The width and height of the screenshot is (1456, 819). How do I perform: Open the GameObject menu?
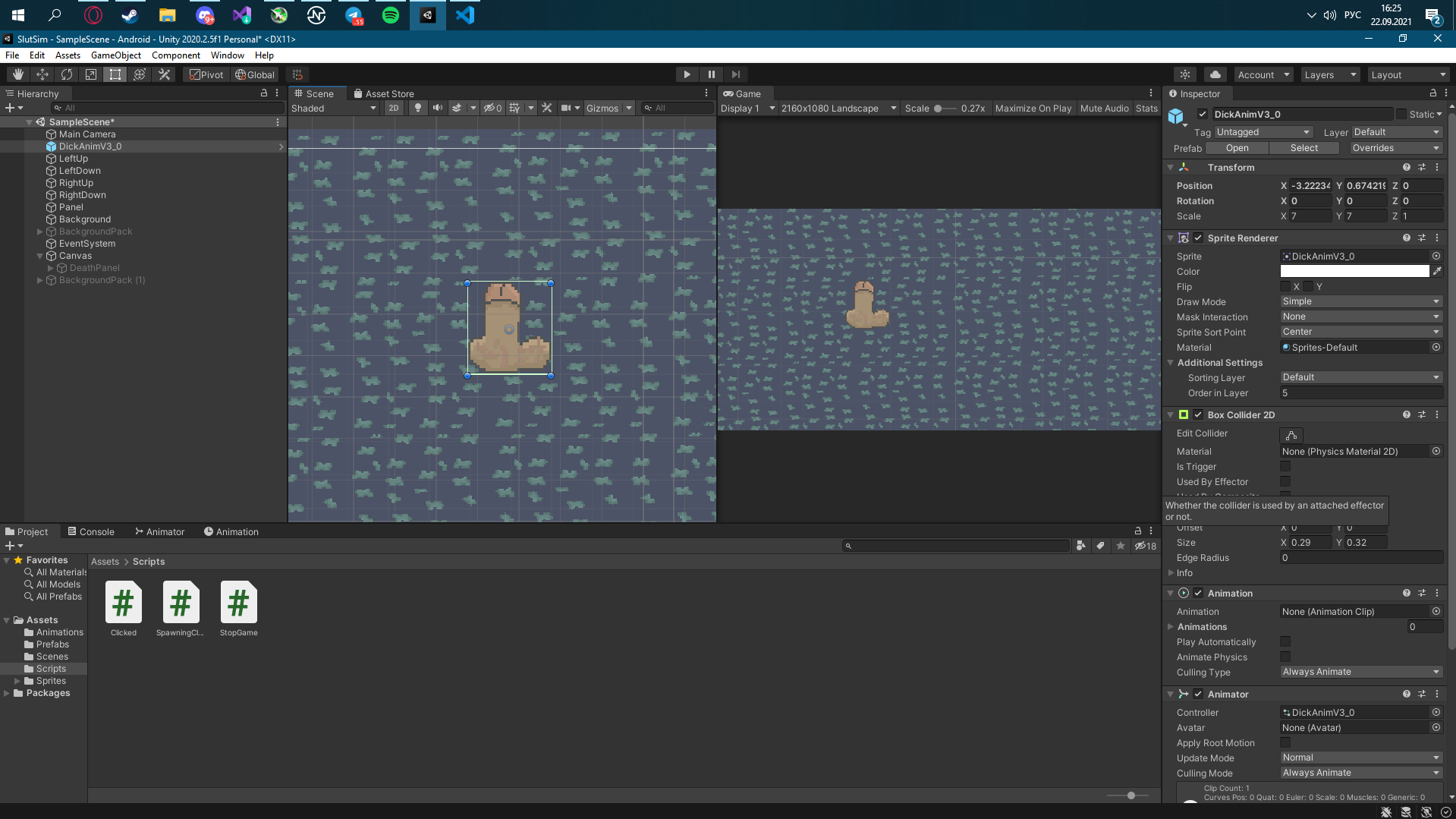click(116, 55)
